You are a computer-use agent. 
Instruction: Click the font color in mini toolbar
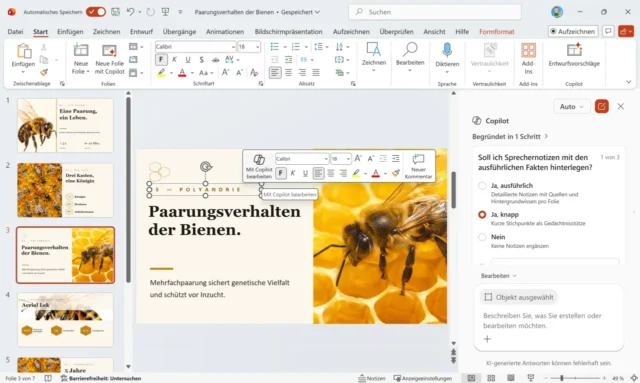pyautogui.click(x=376, y=173)
